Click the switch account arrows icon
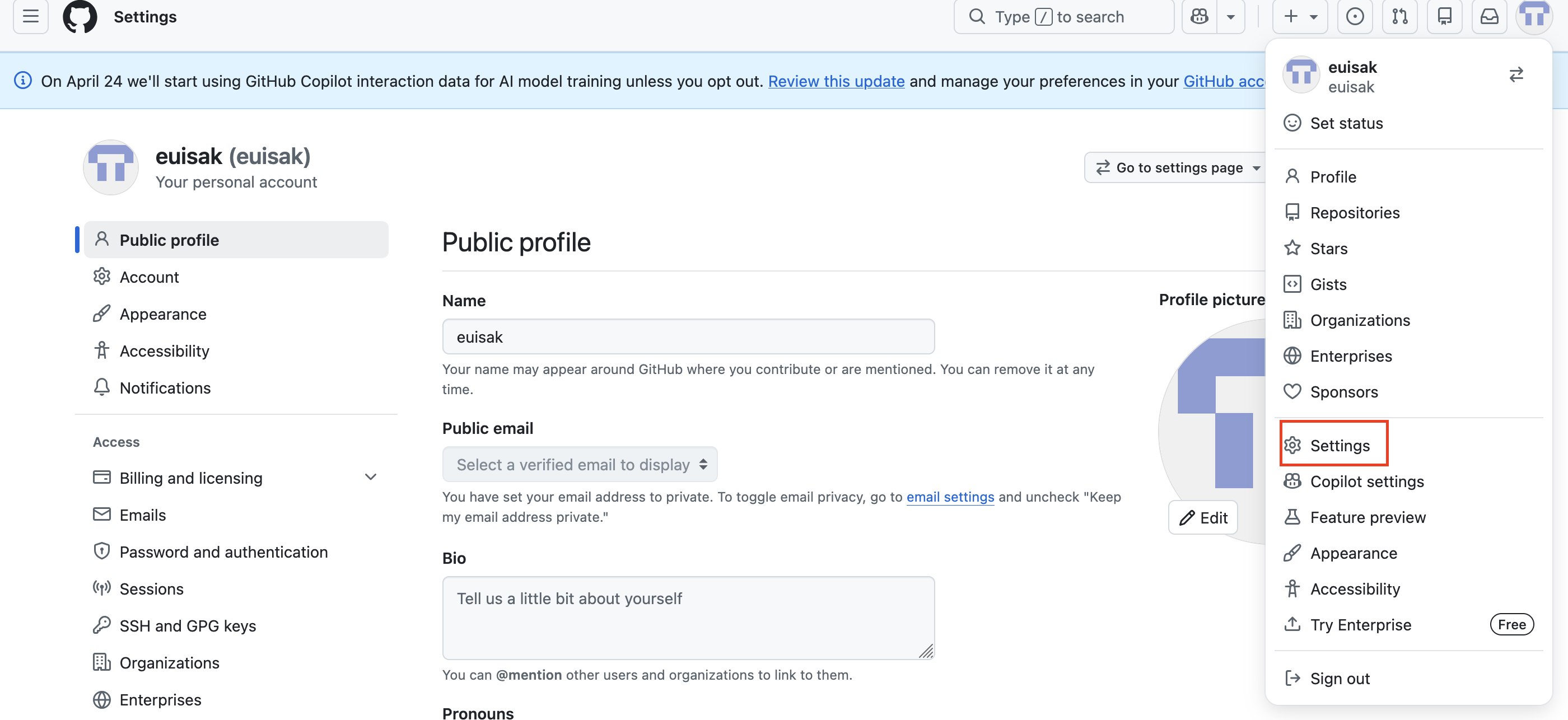The height and width of the screenshot is (720, 1568). click(1516, 74)
